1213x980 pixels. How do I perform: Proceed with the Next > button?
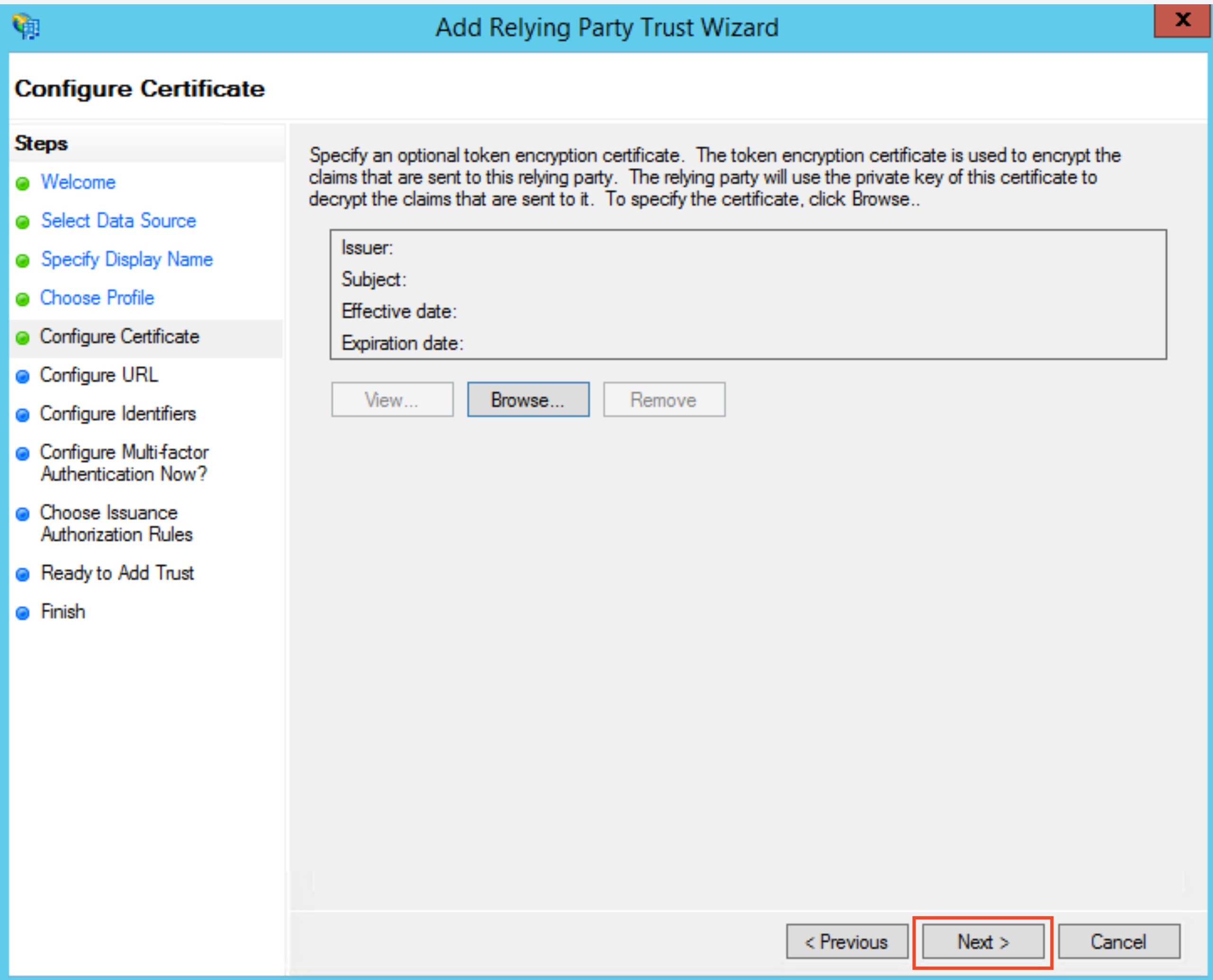pyautogui.click(x=983, y=942)
